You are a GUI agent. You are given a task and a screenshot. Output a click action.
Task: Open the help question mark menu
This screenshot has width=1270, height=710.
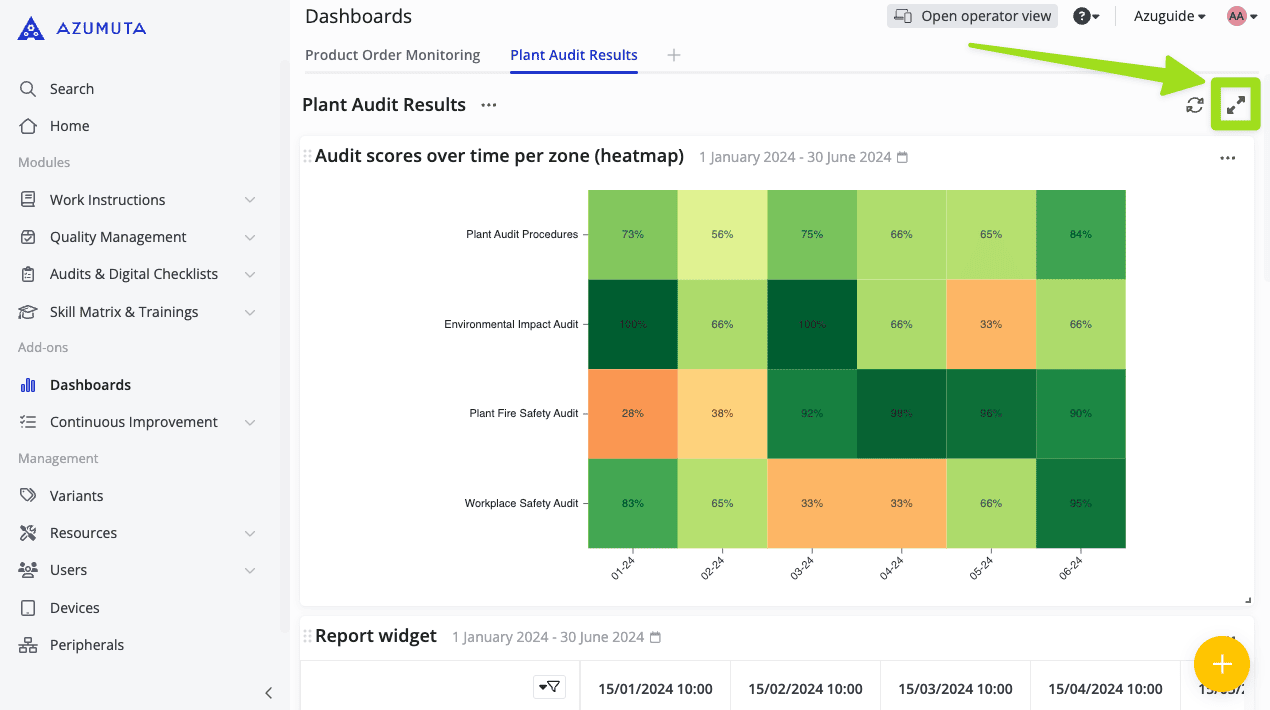(x=1086, y=16)
